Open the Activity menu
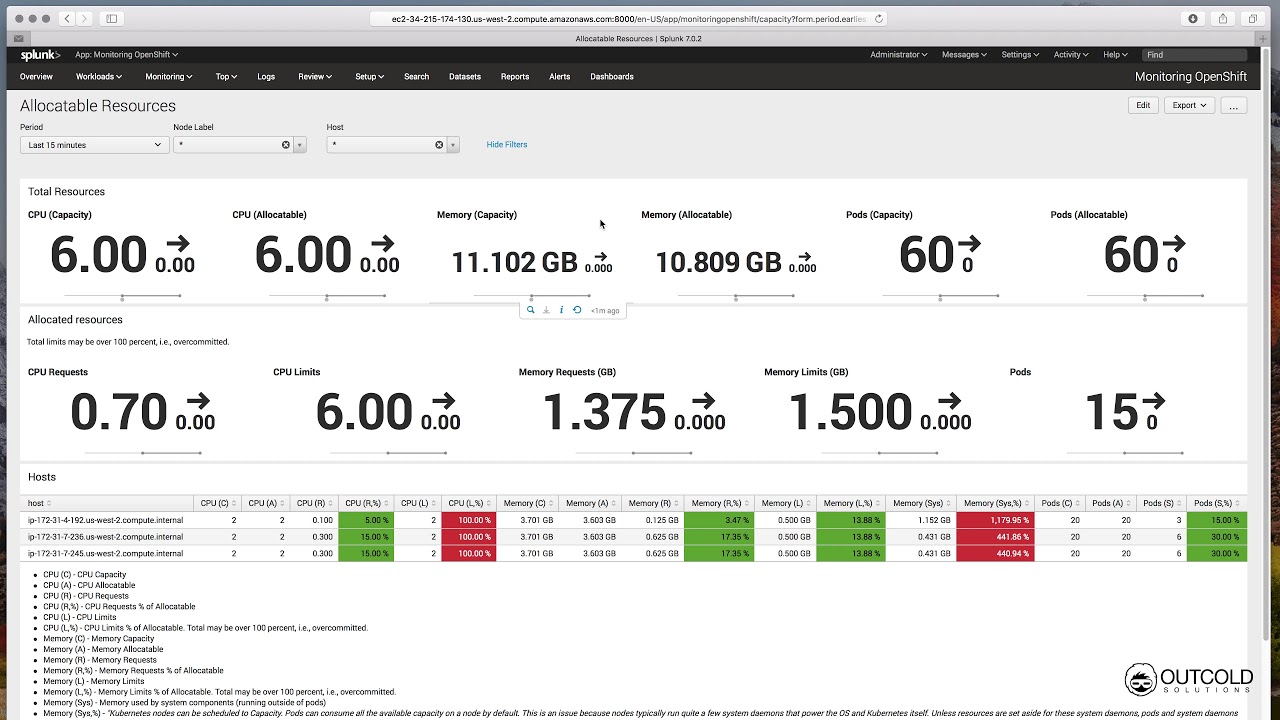1280x720 pixels. coord(1071,55)
